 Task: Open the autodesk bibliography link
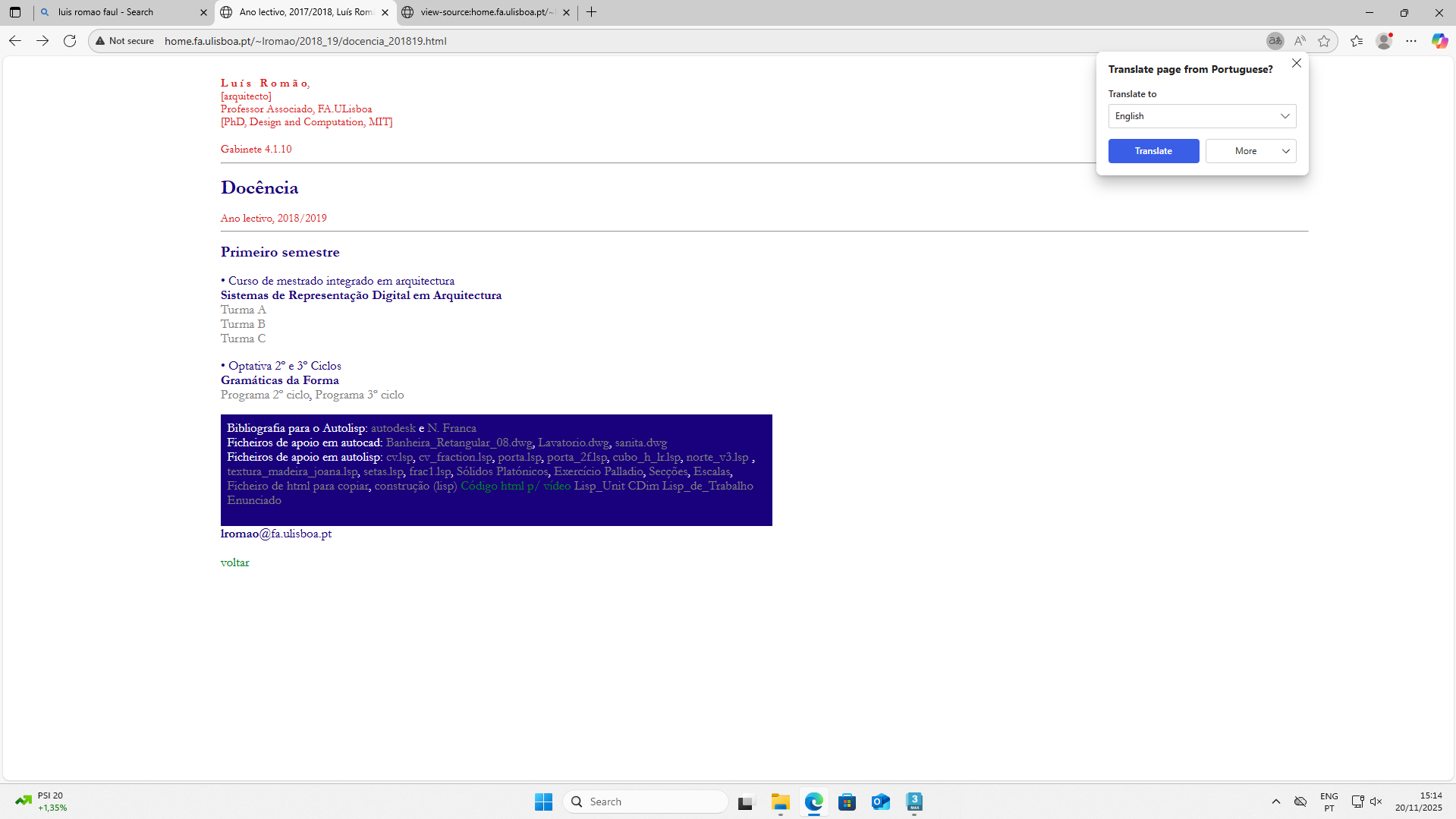tap(393, 428)
